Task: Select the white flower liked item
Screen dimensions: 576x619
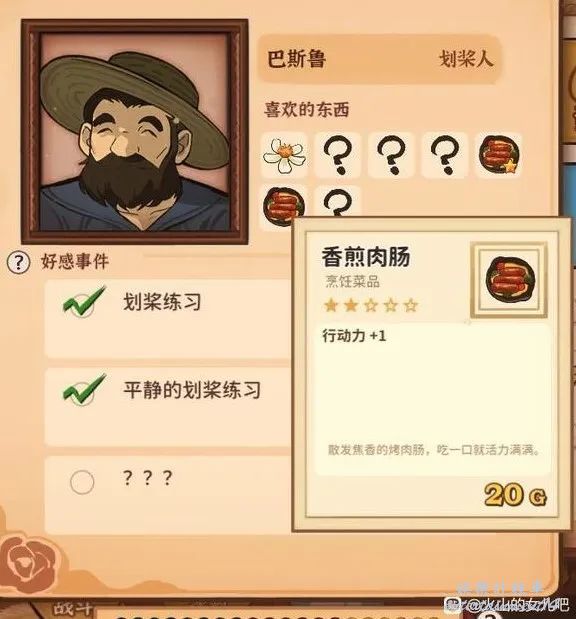Action: (284, 156)
